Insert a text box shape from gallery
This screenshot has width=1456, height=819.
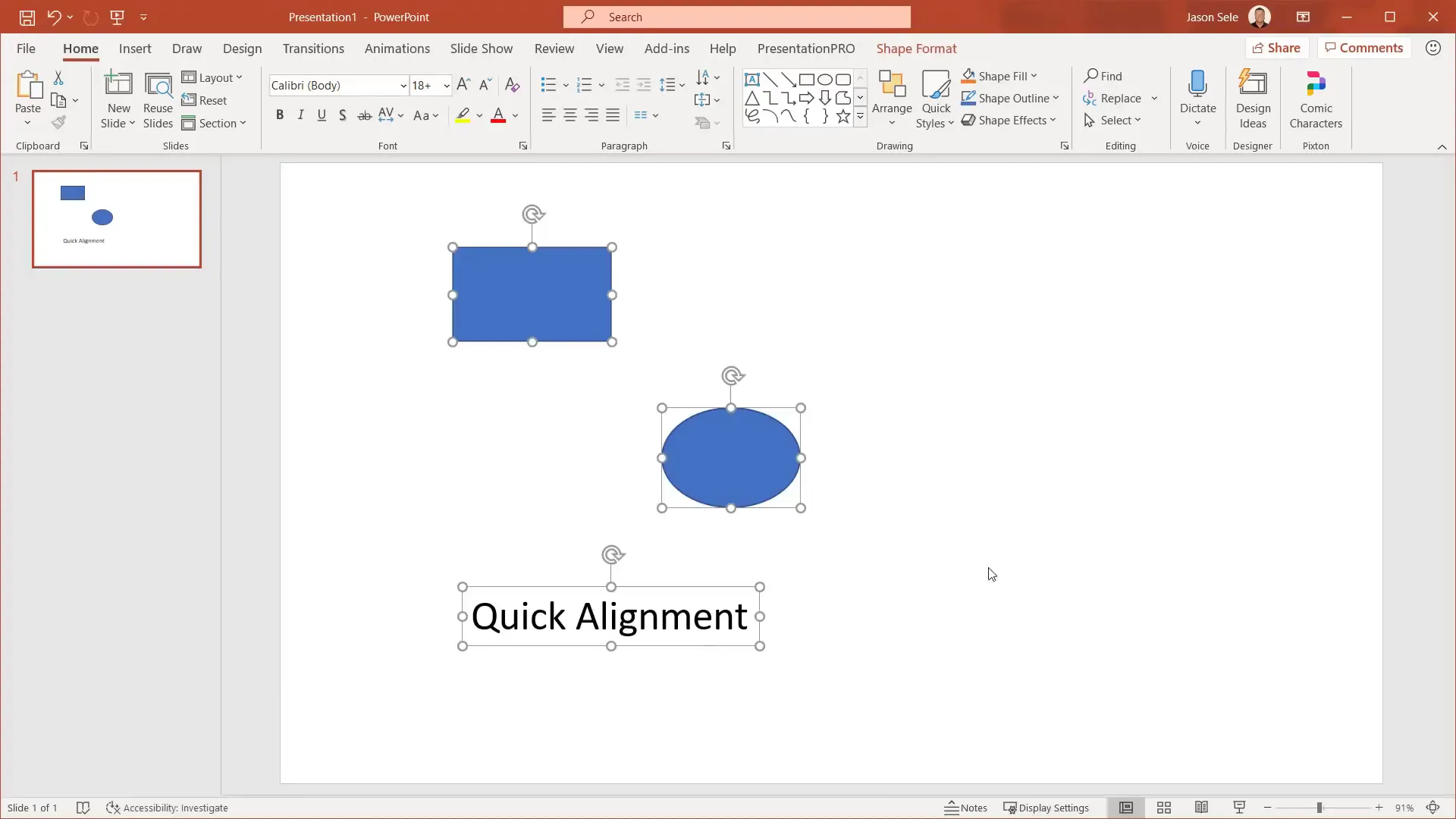pyautogui.click(x=752, y=80)
